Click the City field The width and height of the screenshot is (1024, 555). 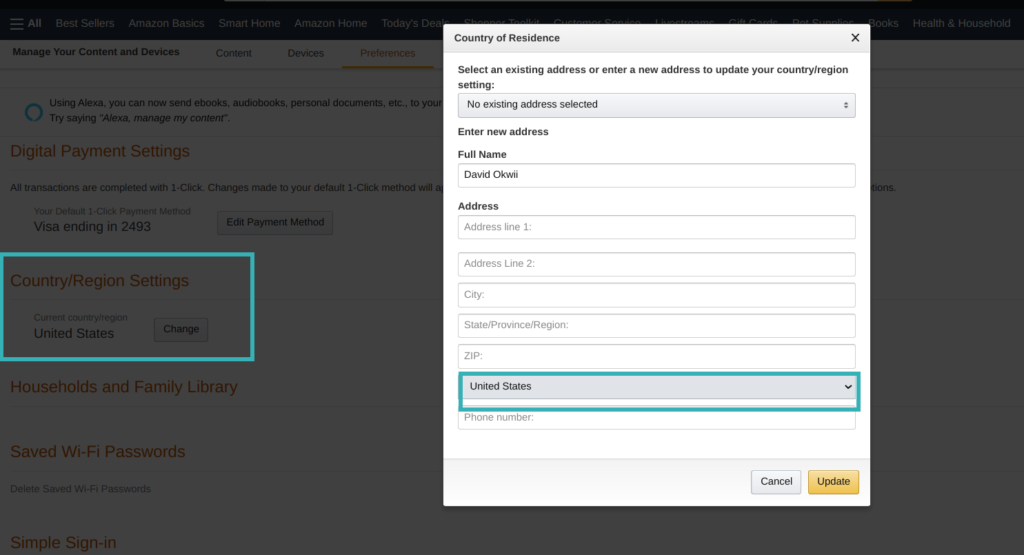click(656, 294)
